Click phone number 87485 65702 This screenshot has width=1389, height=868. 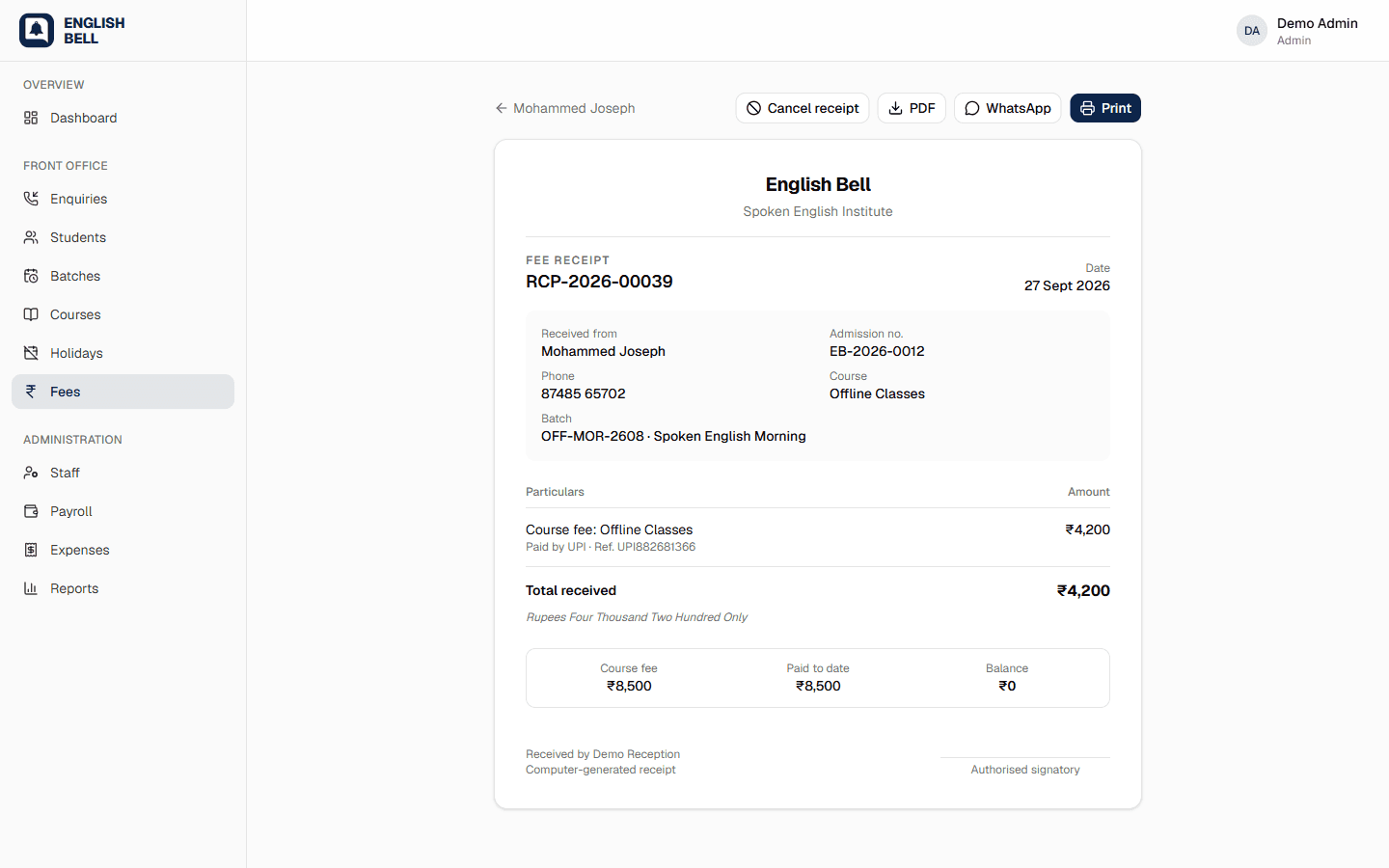[584, 393]
